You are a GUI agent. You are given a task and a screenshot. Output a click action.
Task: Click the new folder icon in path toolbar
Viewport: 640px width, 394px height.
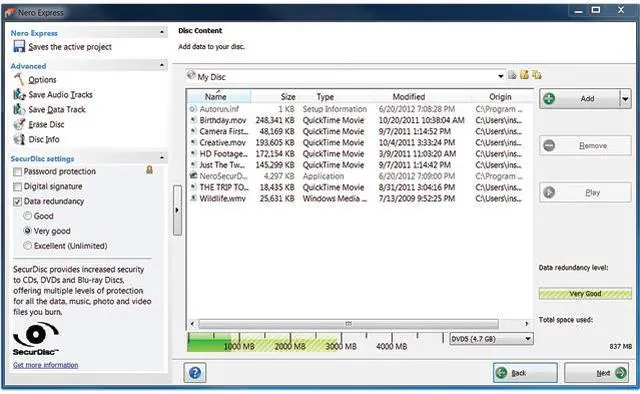point(524,75)
